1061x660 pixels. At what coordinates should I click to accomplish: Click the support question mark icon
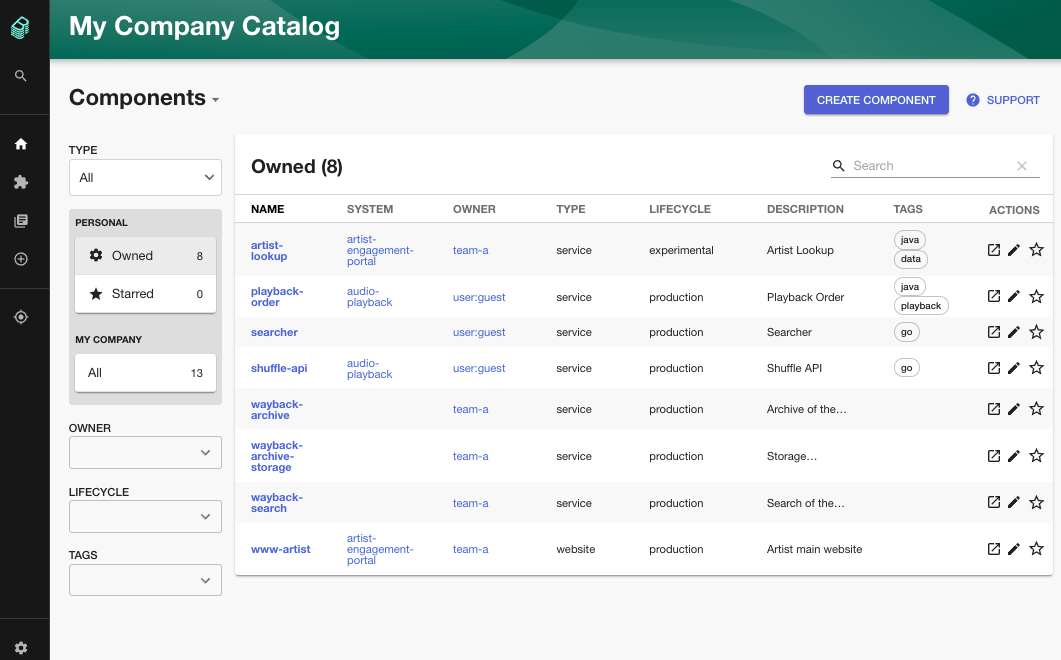pyautogui.click(x=972, y=100)
